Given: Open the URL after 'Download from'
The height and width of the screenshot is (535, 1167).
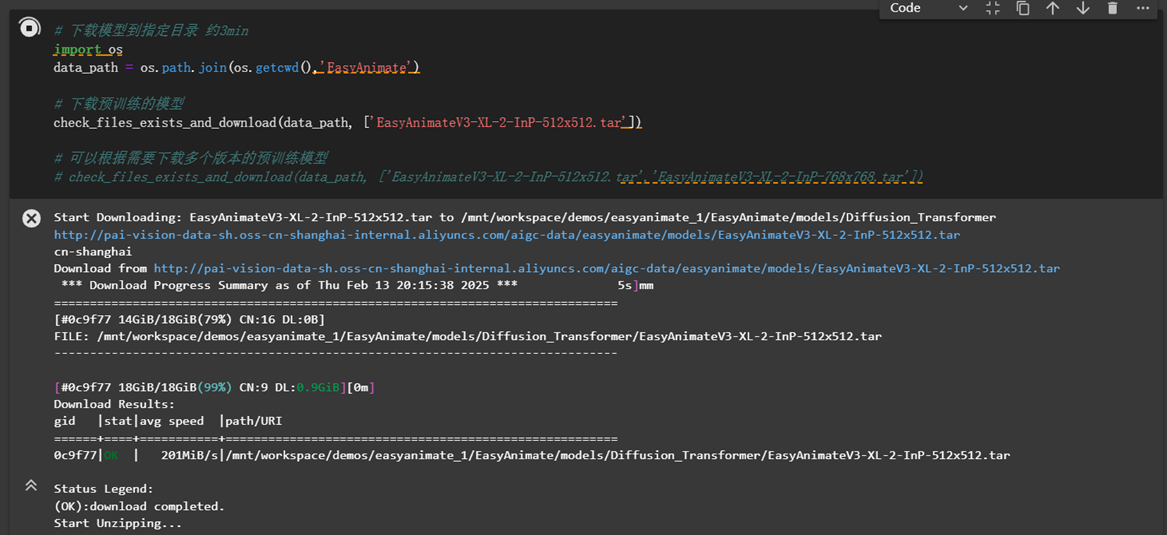Looking at the screenshot, I should (x=607, y=268).
